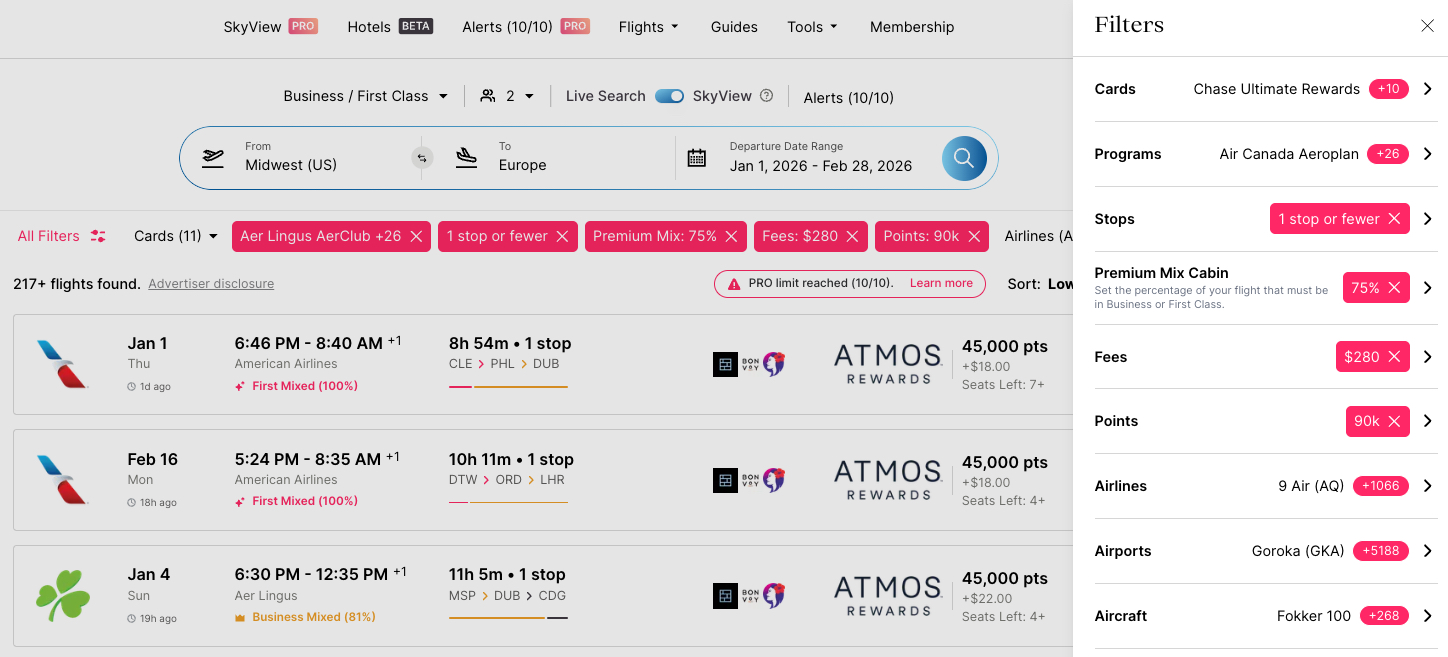This screenshot has width=1448, height=657.
Task: Click the takeoff plane icon beside Midwest (US)
Action: (x=213, y=157)
